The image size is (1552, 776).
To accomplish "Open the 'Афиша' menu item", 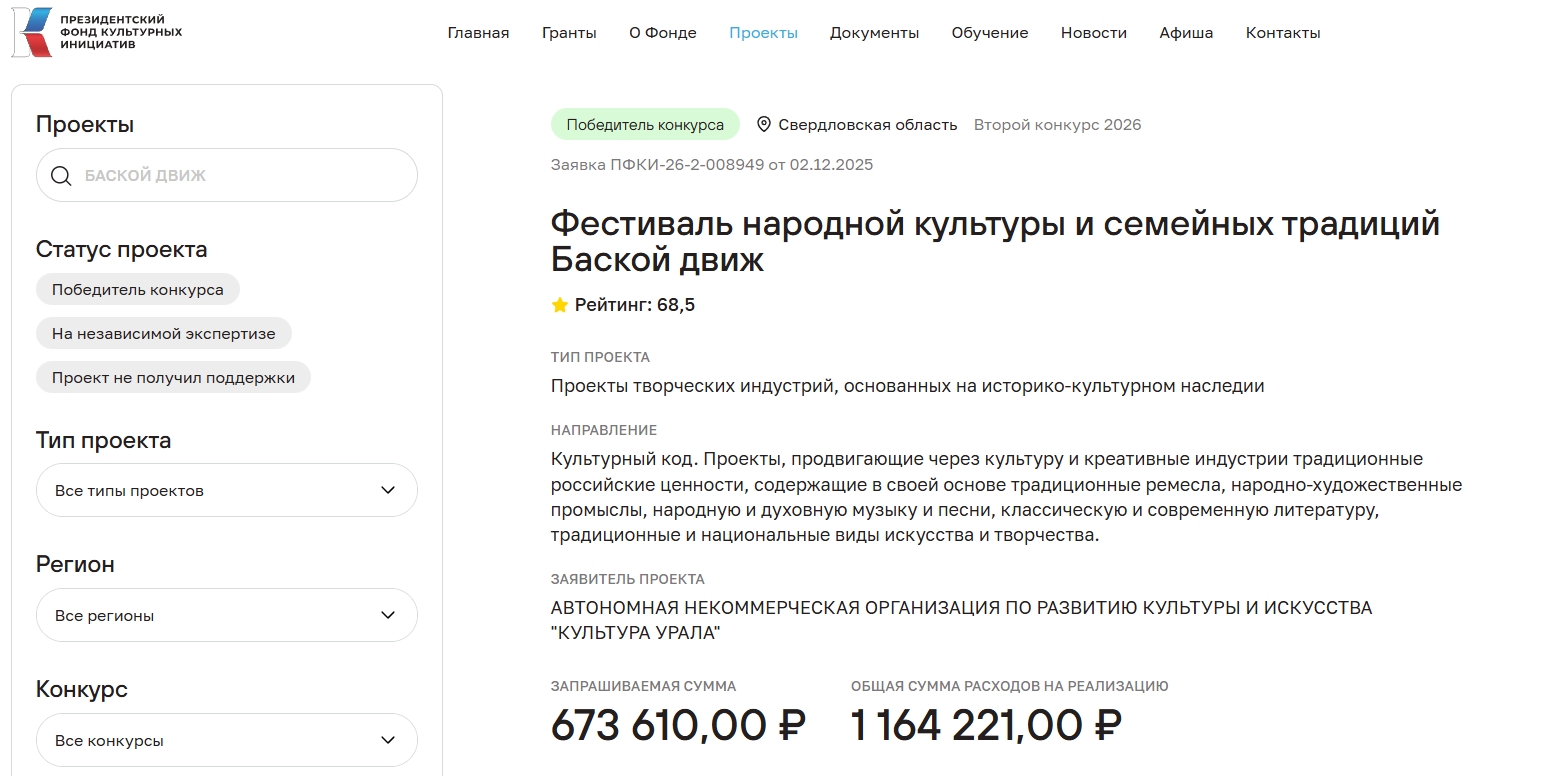I will 1186,33.
